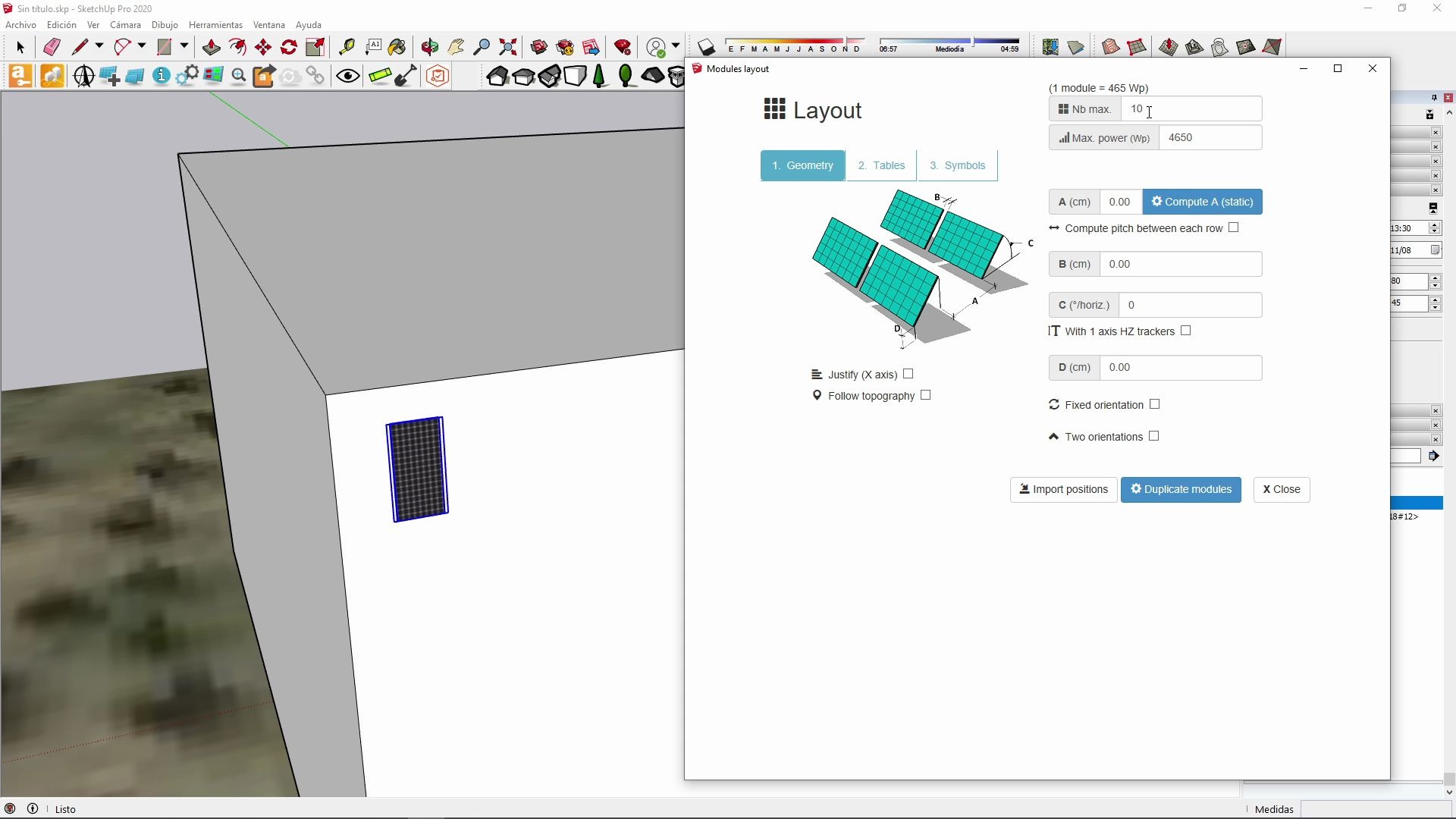This screenshot has height=819, width=1456.
Task: Click the north compass orientation icon
Action: 83,76
